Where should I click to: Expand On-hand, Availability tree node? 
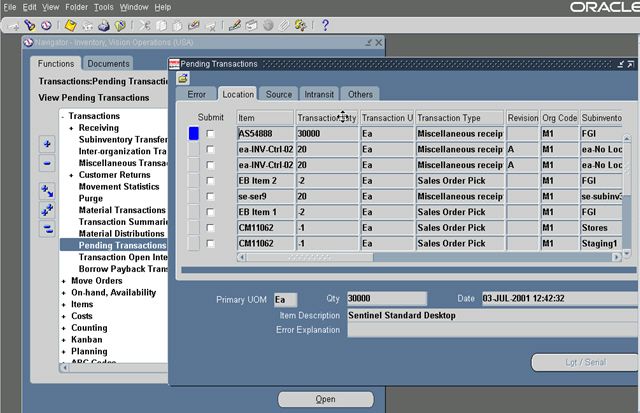pyautogui.click(x=63, y=293)
